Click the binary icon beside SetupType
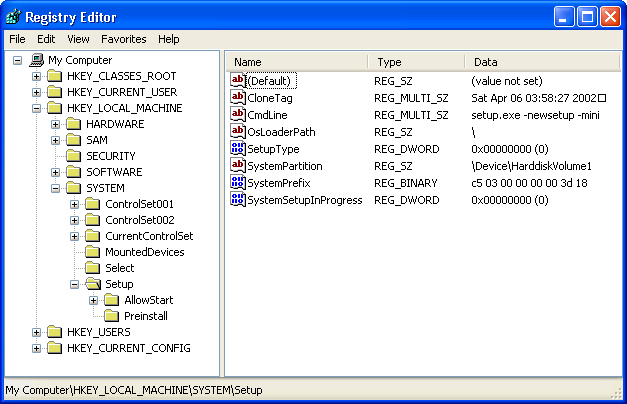The height and width of the screenshot is (404, 627). tap(238, 148)
